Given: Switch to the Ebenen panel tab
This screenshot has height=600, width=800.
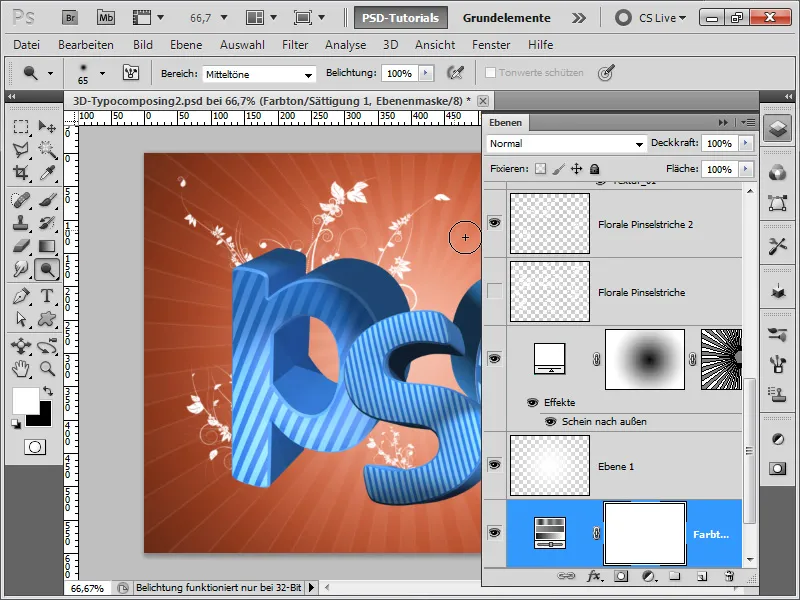Looking at the screenshot, I should [505, 123].
